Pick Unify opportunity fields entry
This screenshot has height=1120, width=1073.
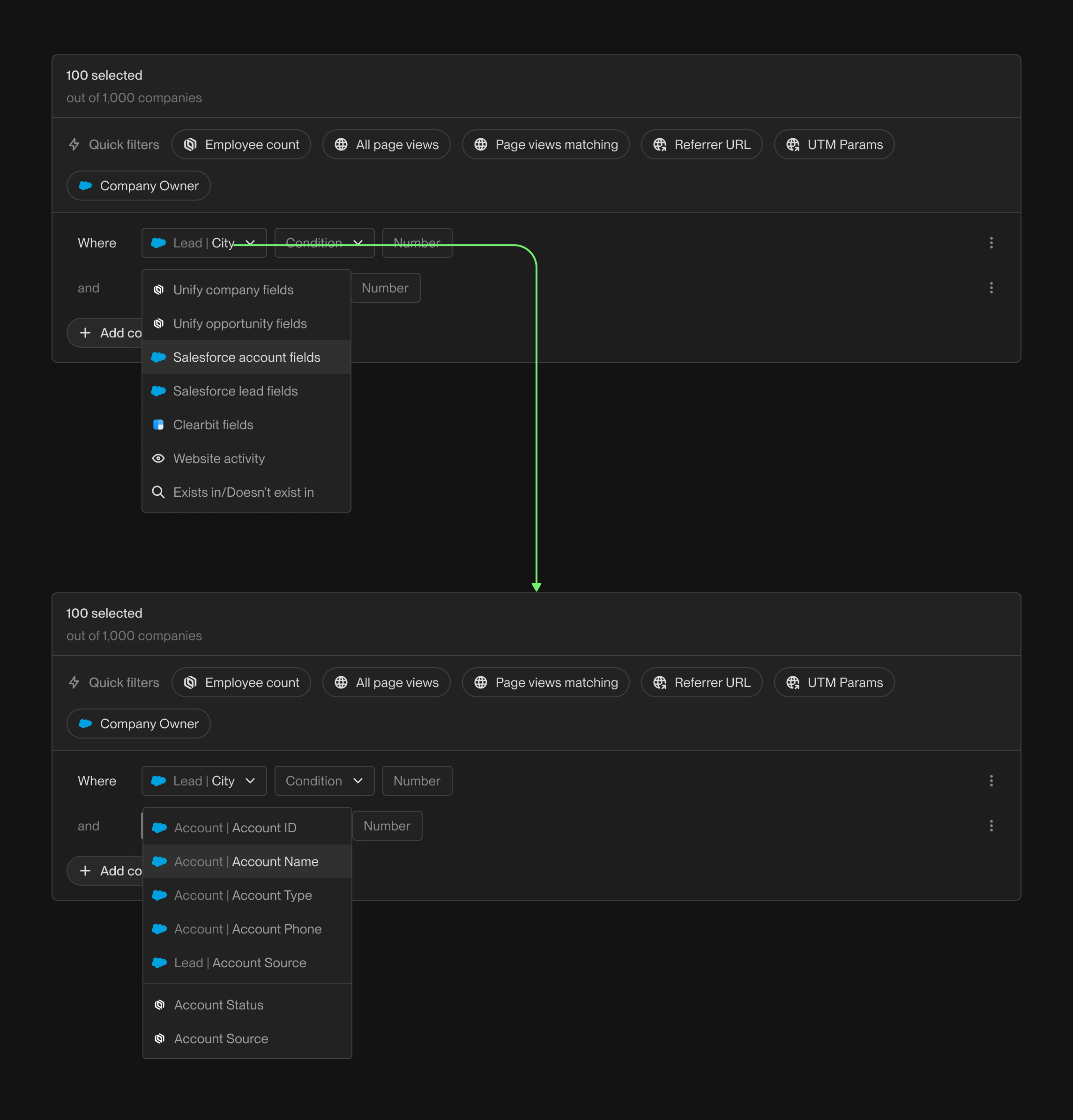[240, 323]
